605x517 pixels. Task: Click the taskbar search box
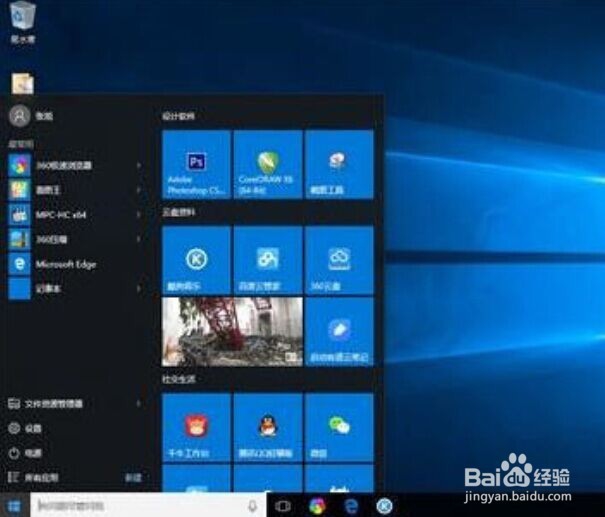point(148,505)
